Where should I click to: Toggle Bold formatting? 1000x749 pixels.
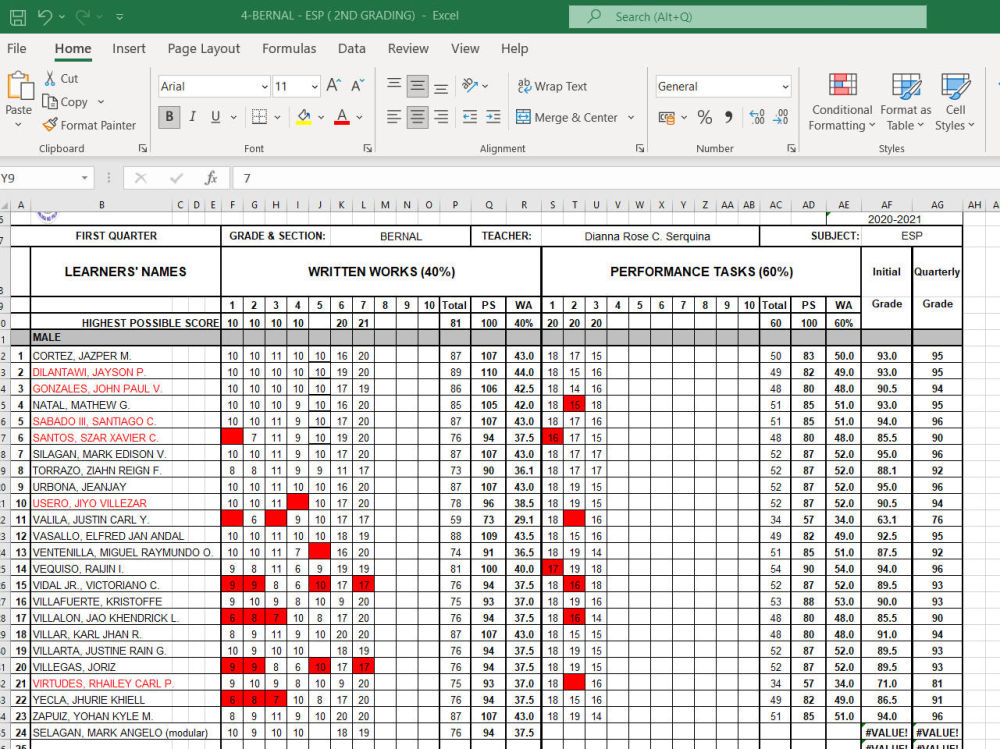[169, 117]
